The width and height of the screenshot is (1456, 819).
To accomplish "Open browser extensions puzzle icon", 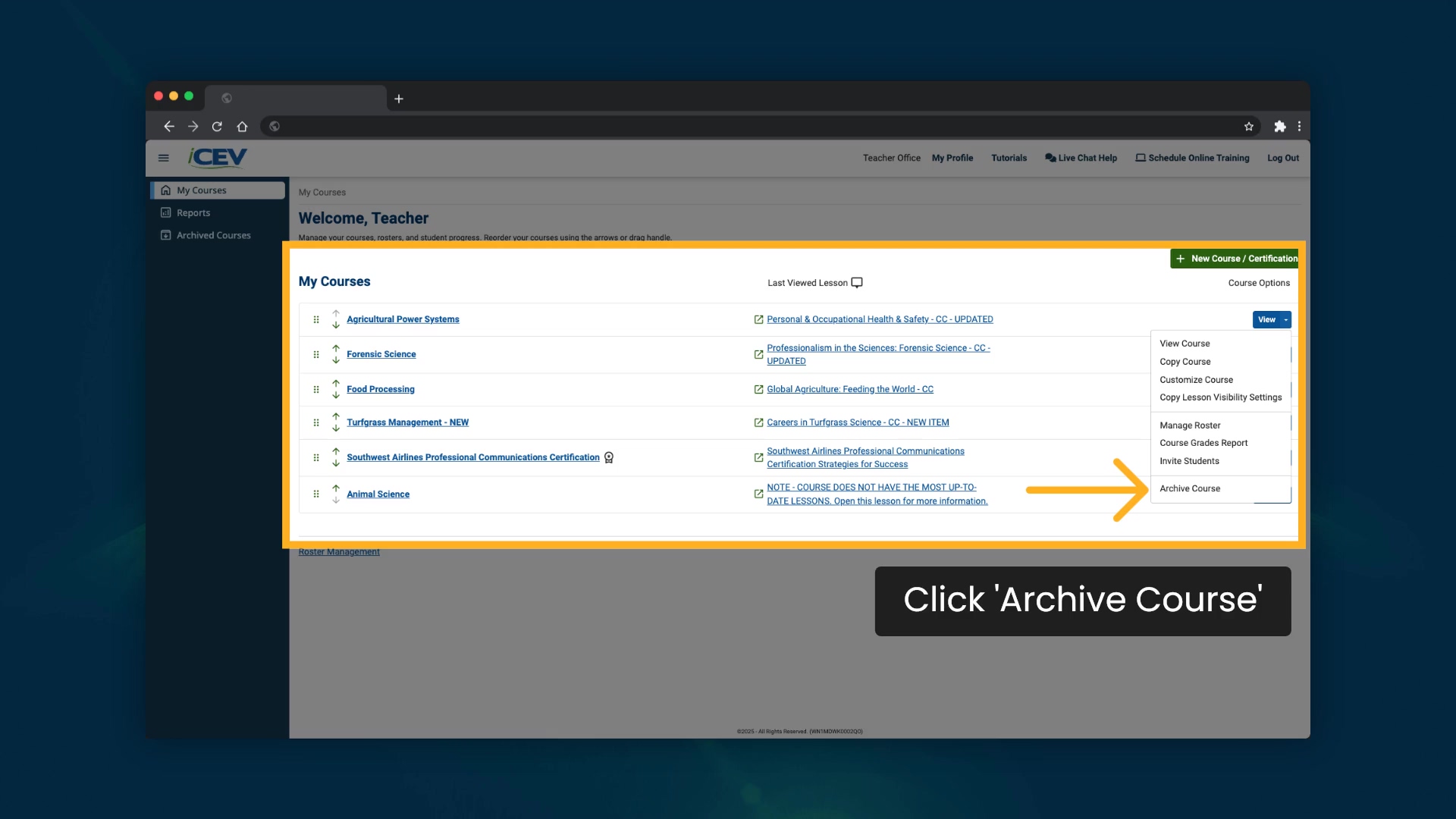I will tap(1280, 127).
